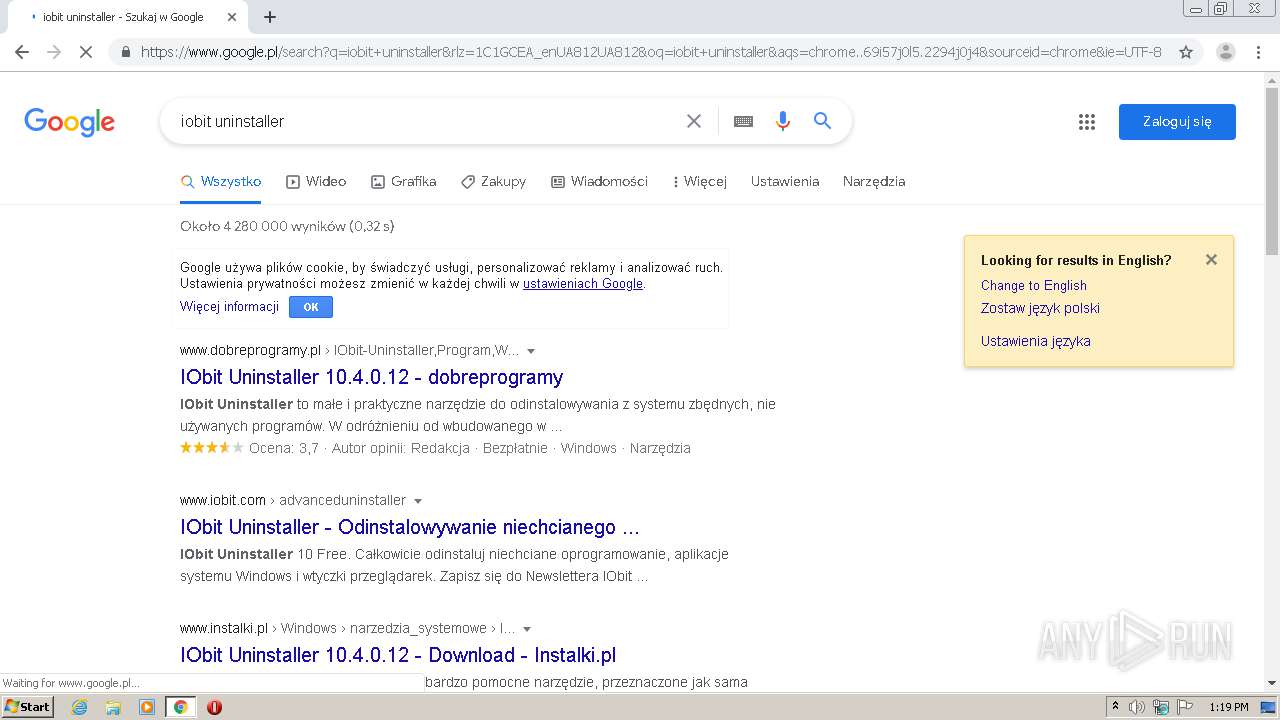Open the Google apps grid
Viewport: 1280px width, 720px height.
[x=1087, y=122]
